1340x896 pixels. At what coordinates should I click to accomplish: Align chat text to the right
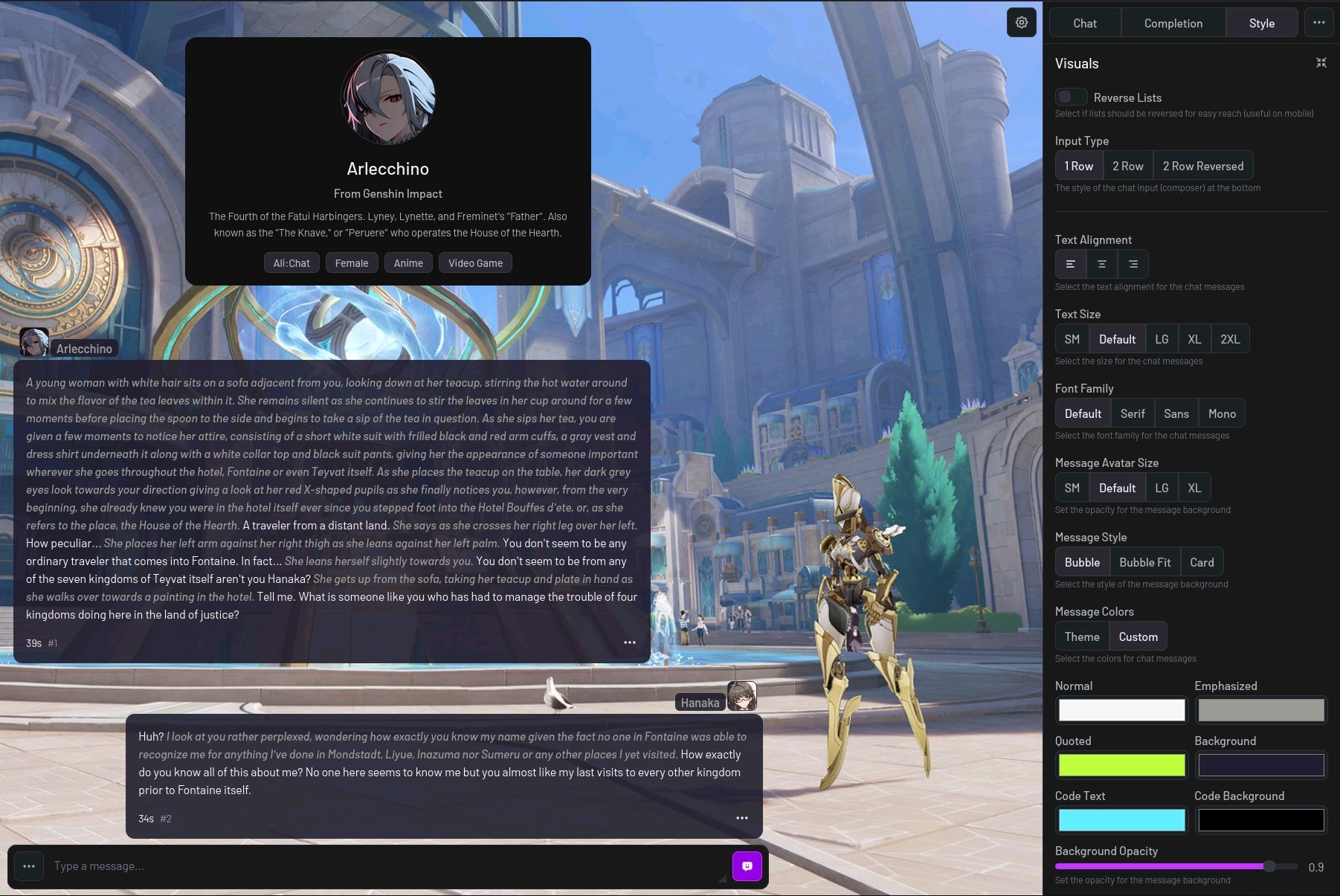(1133, 264)
